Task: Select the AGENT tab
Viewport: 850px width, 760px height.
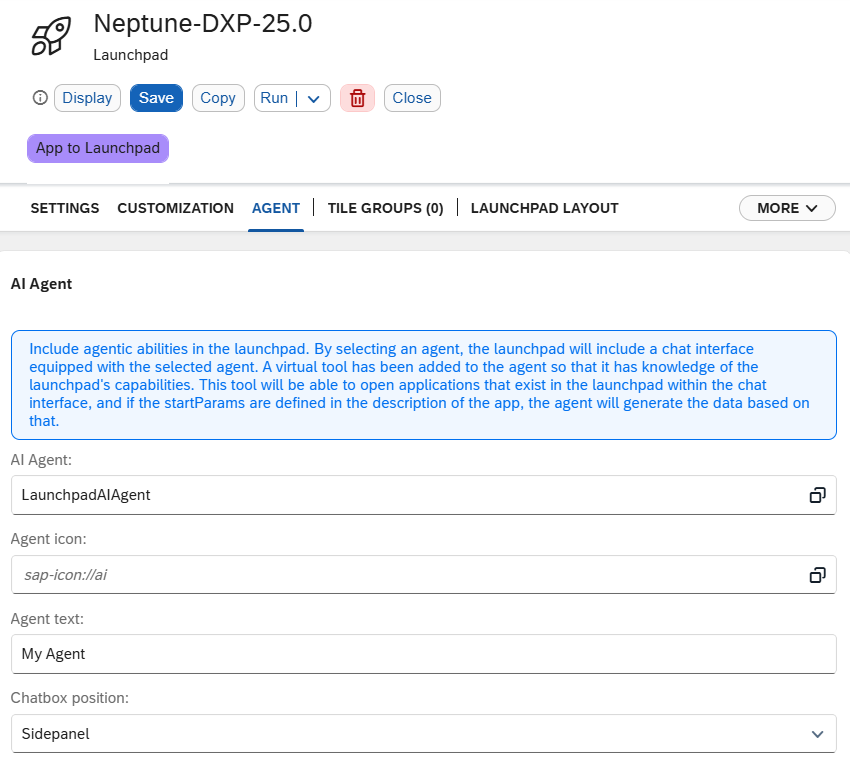Action: coord(276,208)
